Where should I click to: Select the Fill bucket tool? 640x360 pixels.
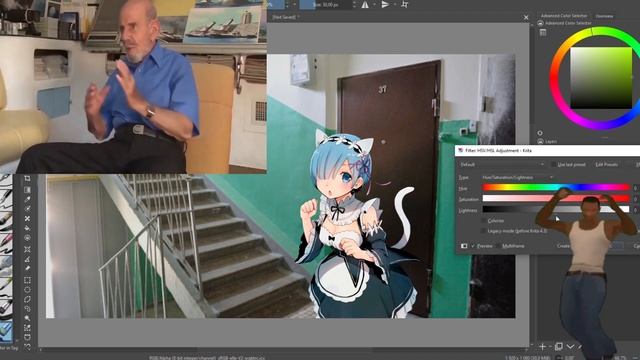(27, 228)
